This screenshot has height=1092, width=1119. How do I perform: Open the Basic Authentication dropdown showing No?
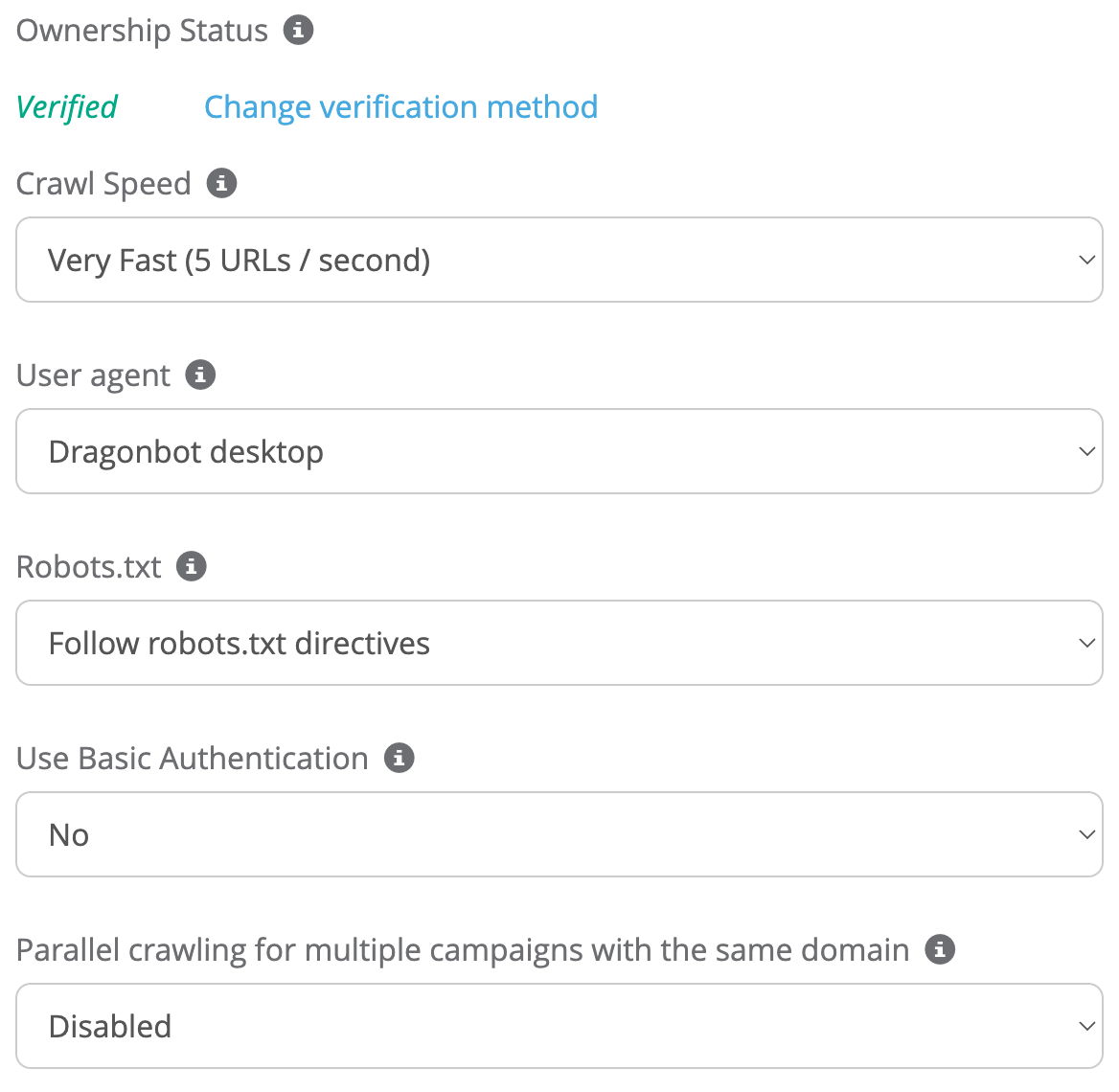[559, 834]
